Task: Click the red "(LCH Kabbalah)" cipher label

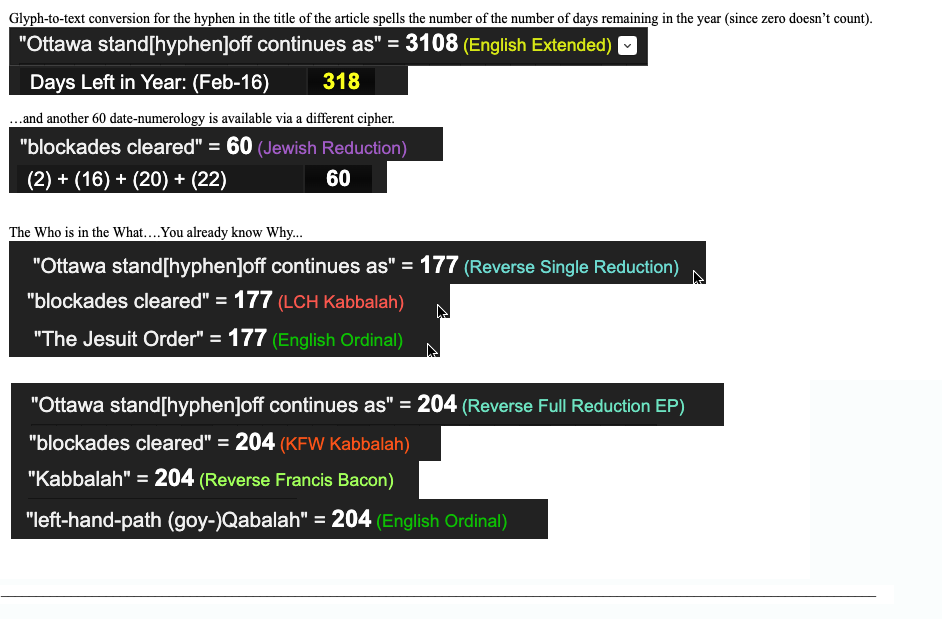Action: pos(341,302)
